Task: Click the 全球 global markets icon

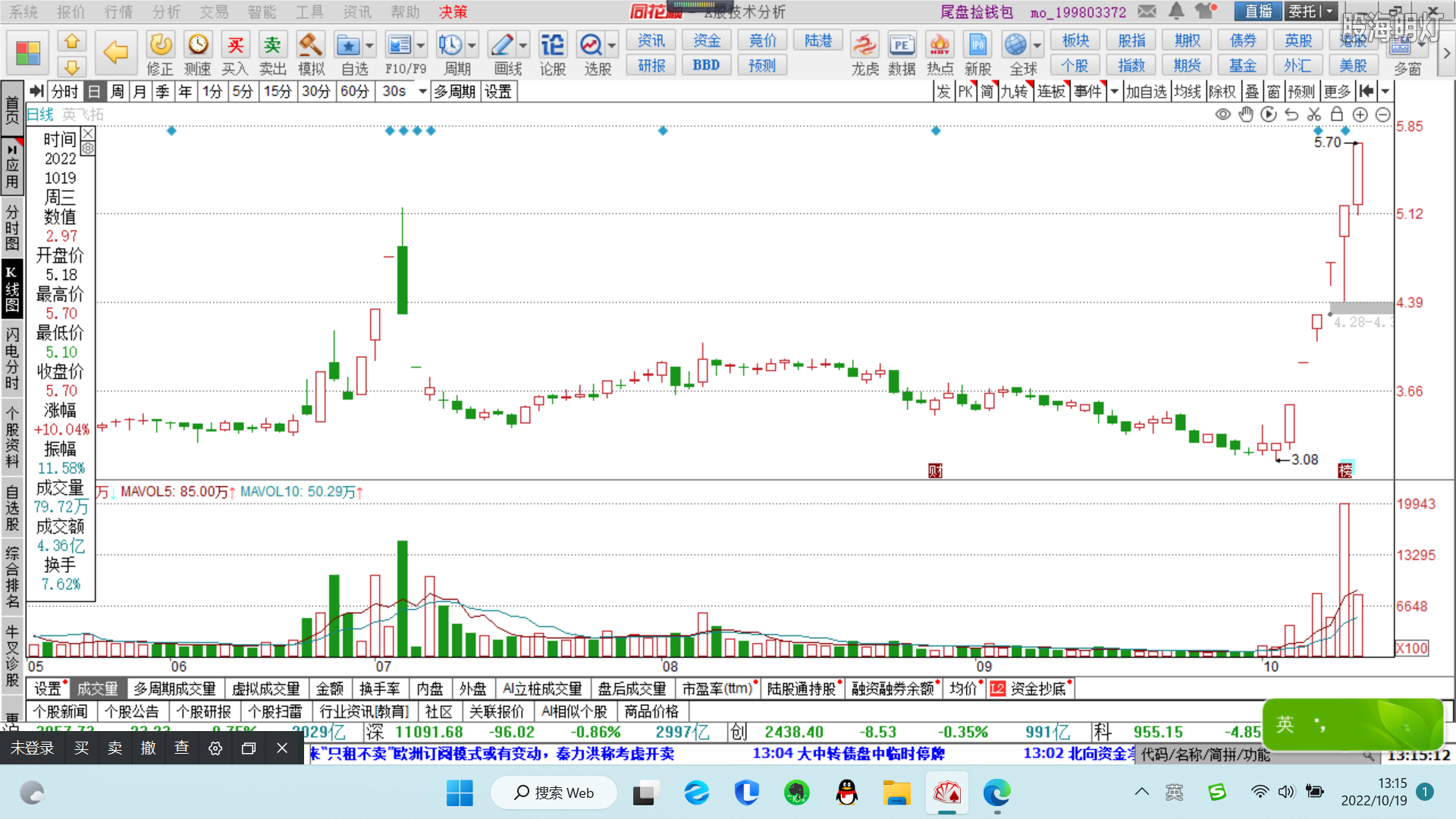Action: 1016,53
